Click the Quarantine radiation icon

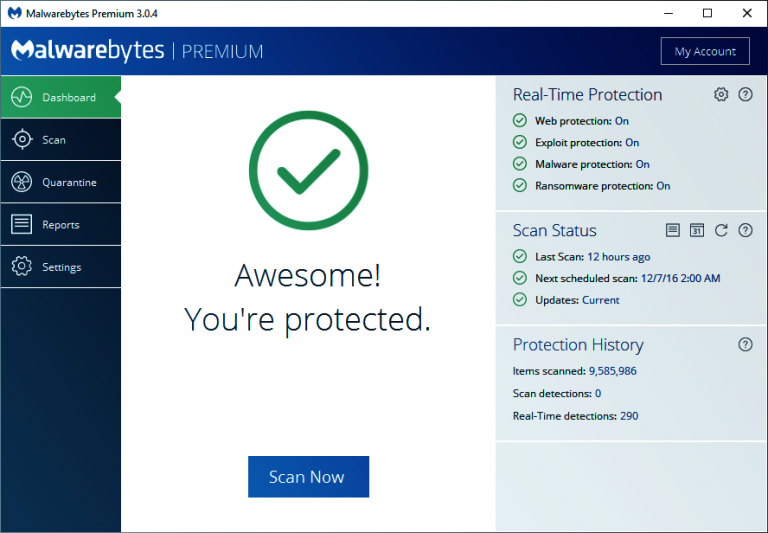coord(22,182)
